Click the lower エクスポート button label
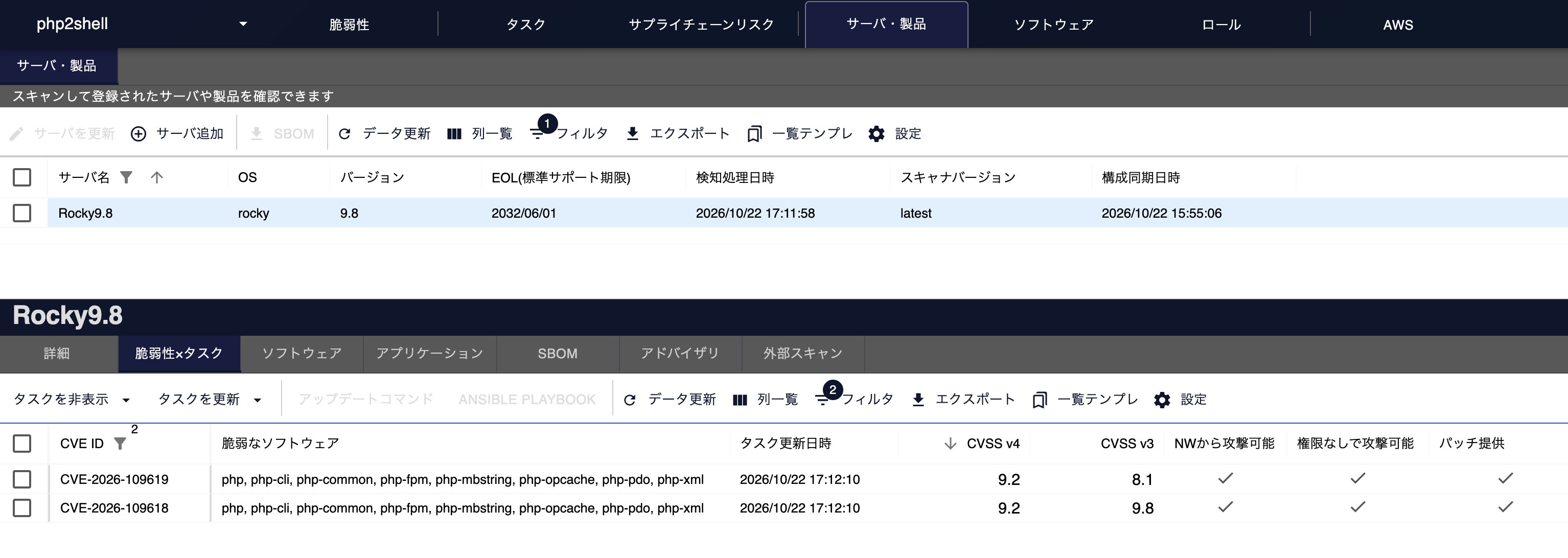 [975, 400]
